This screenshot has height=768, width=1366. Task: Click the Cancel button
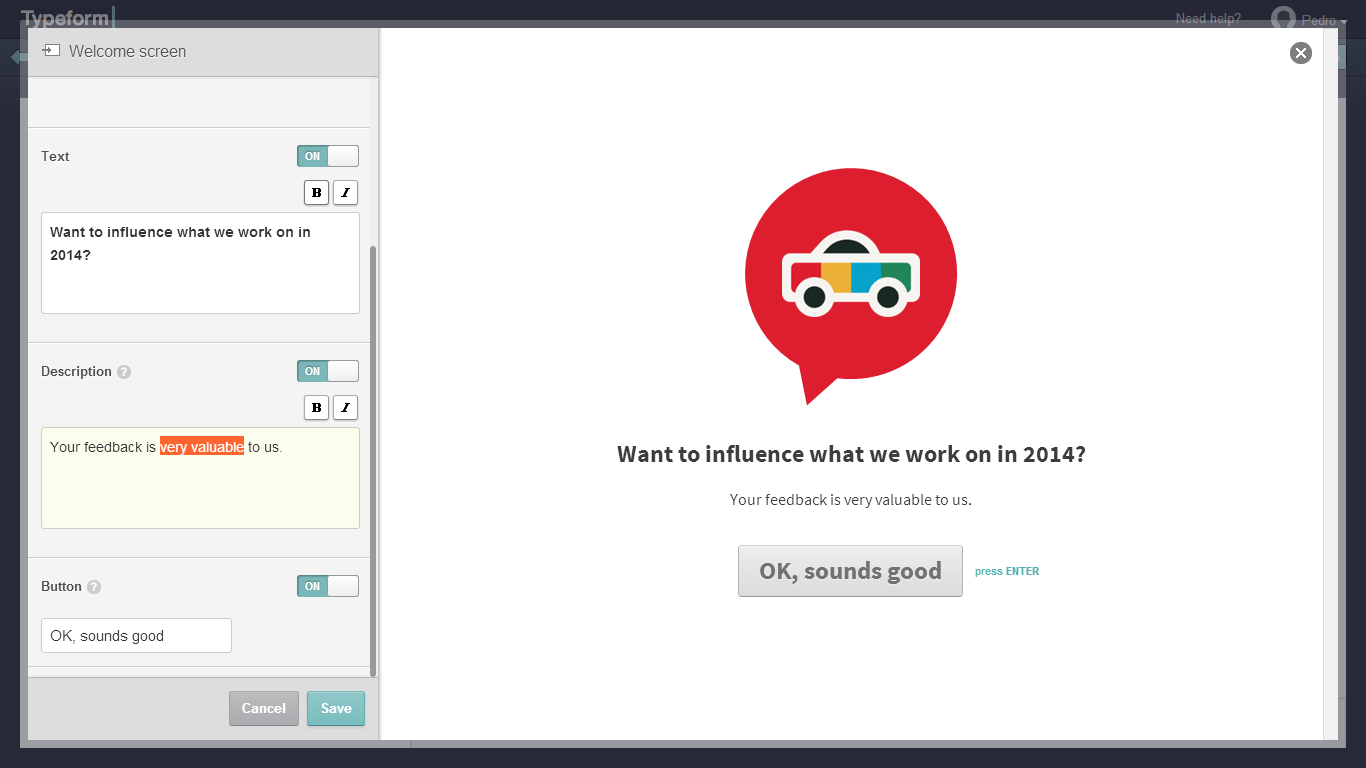[x=264, y=708]
